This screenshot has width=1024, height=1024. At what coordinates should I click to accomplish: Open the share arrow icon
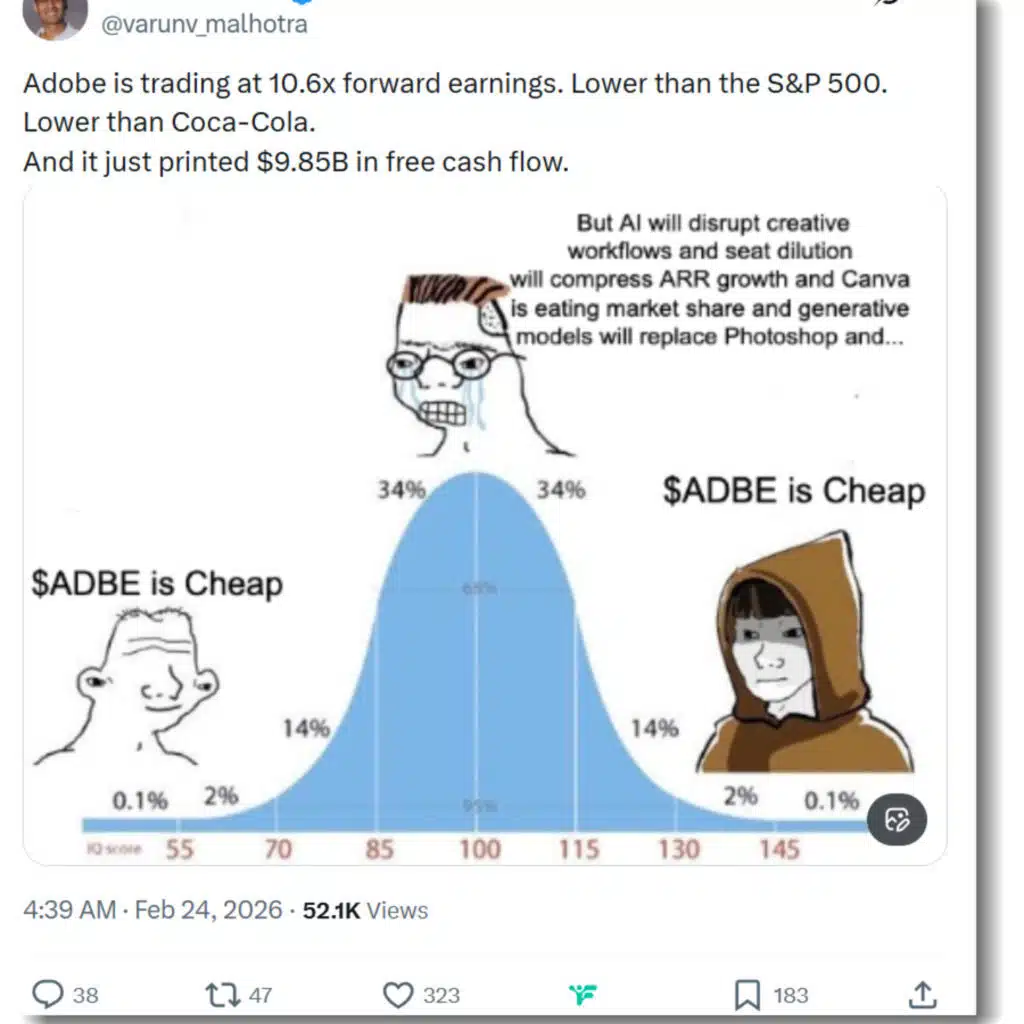[x=923, y=994]
